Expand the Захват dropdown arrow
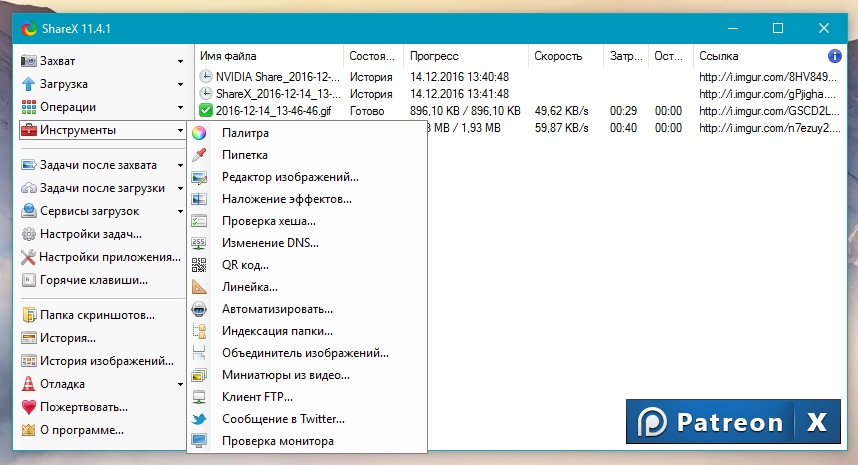Viewport: 858px width, 465px height. (180, 61)
